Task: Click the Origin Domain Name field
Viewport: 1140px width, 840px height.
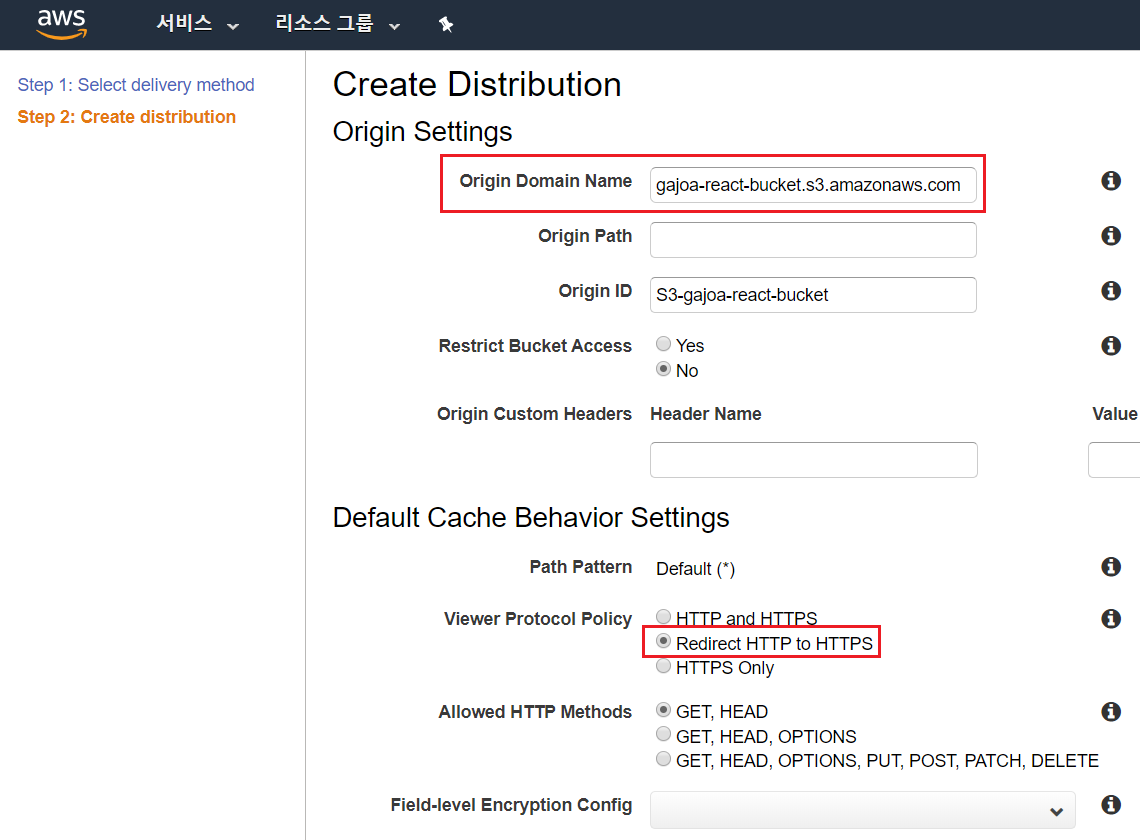Action: [x=813, y=185]
